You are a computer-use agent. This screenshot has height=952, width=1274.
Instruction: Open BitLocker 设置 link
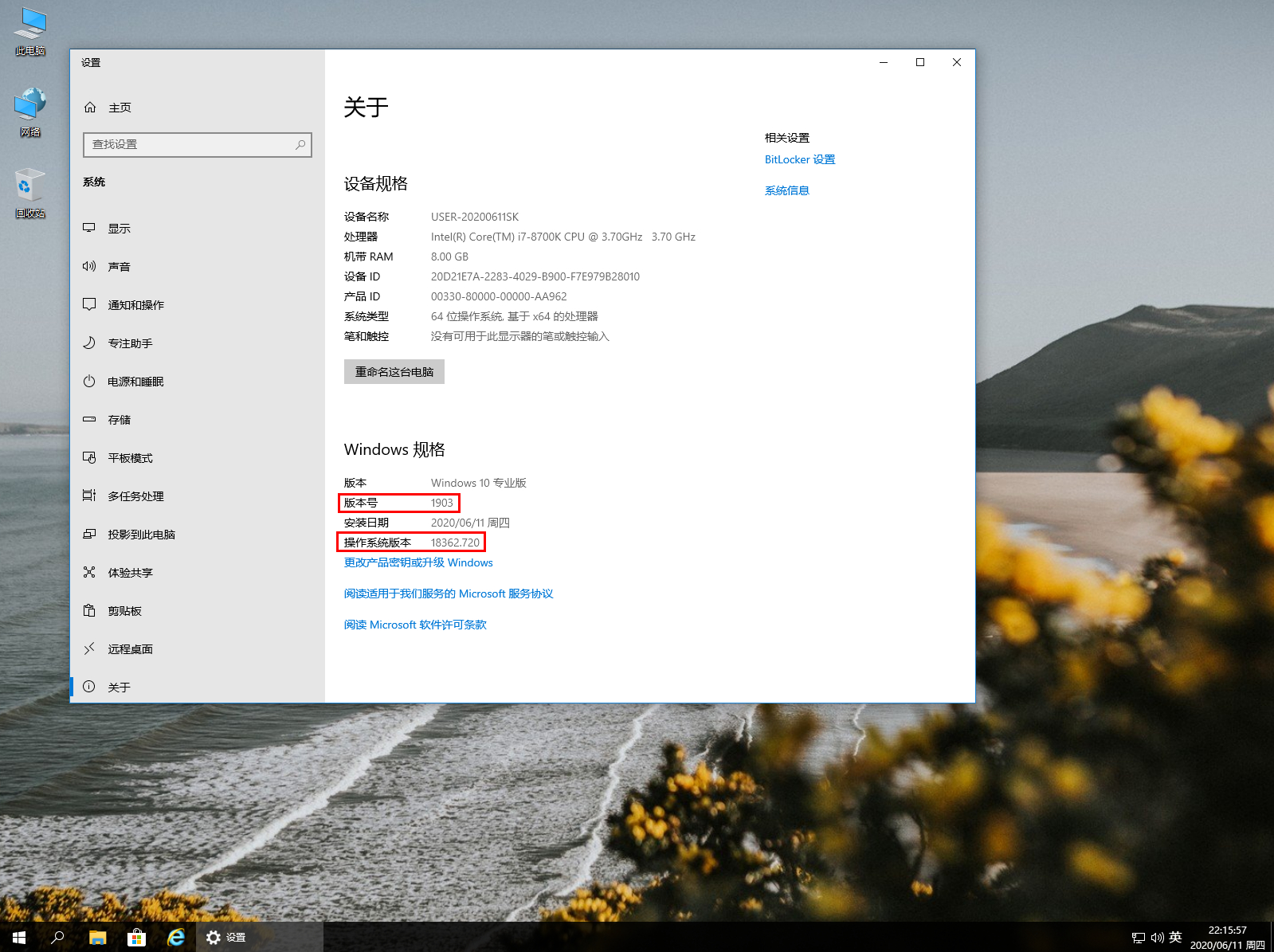point(800,159)
